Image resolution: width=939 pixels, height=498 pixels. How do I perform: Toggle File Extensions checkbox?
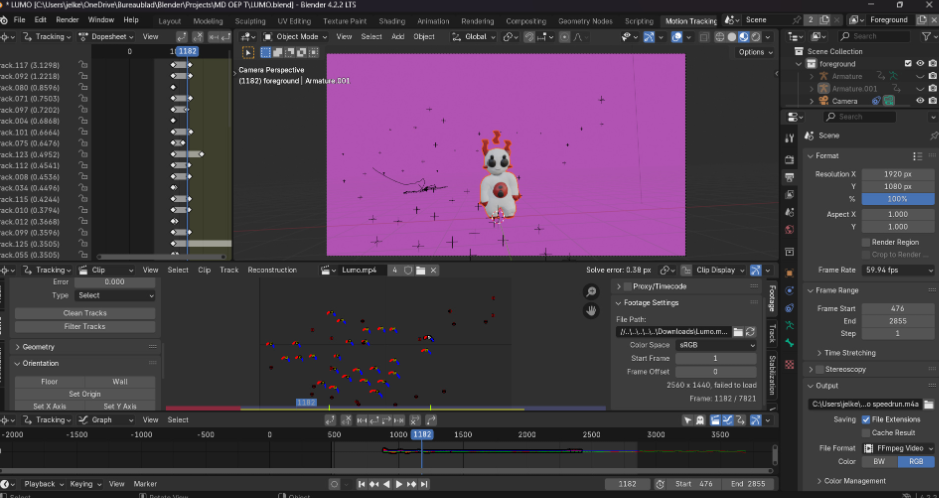point(865,419)
